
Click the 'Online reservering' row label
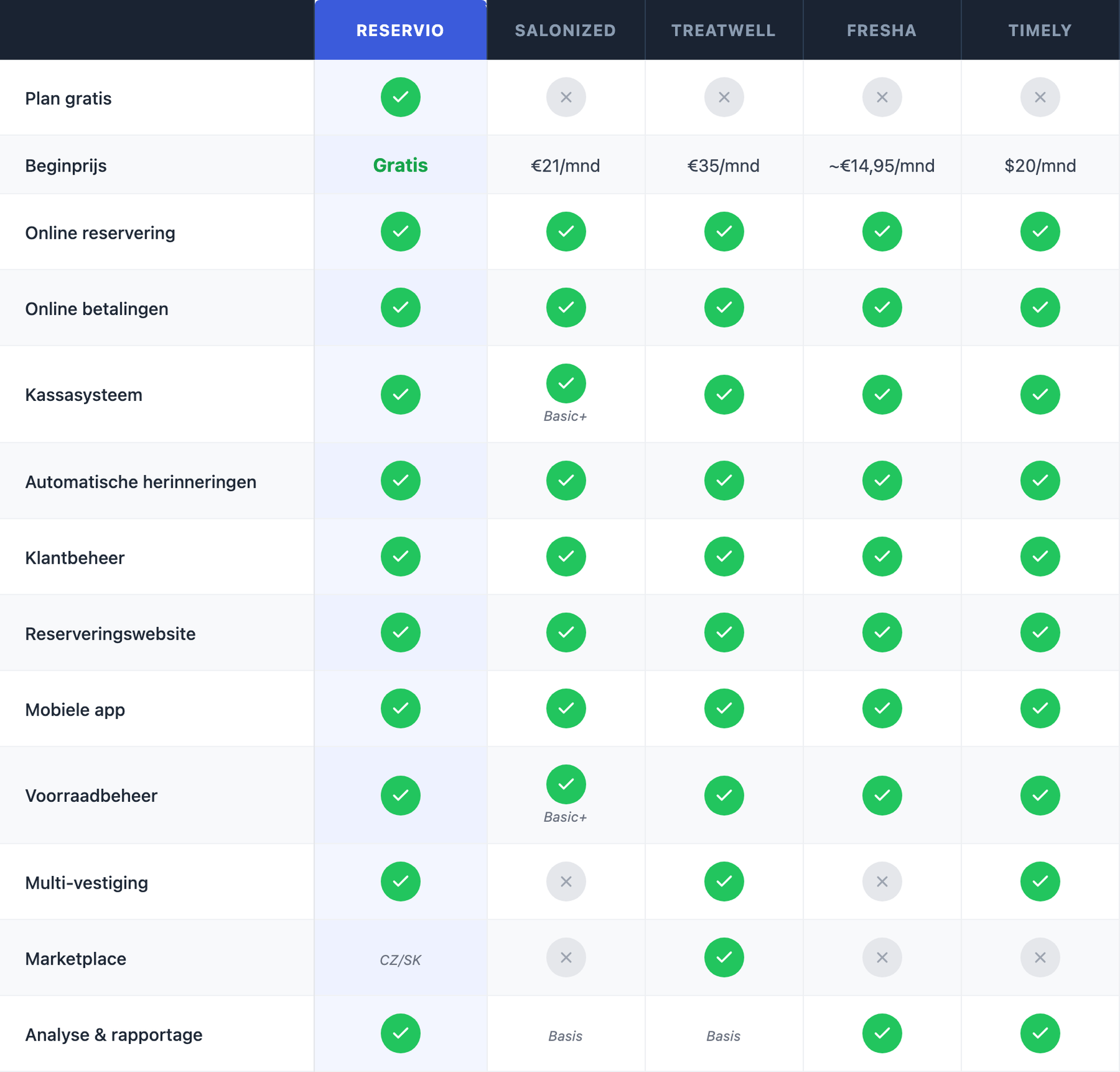pyautogui.click(x=100, y=233)
